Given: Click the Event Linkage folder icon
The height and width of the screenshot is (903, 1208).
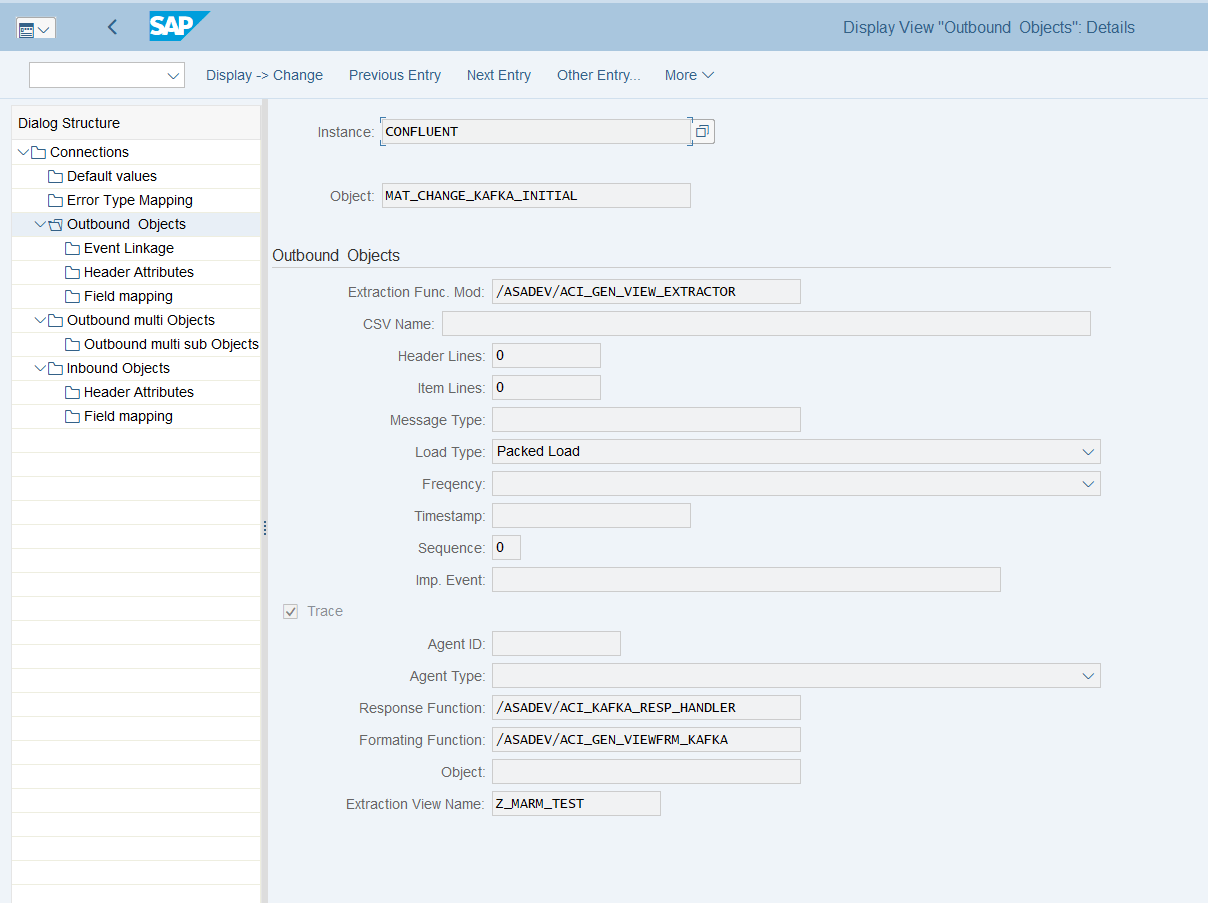Looking at the screenshot, I should (x=73, y=248).
